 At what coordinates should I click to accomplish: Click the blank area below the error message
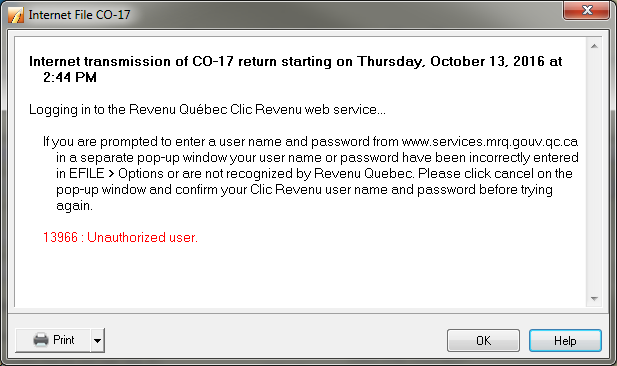coord(301,275)
